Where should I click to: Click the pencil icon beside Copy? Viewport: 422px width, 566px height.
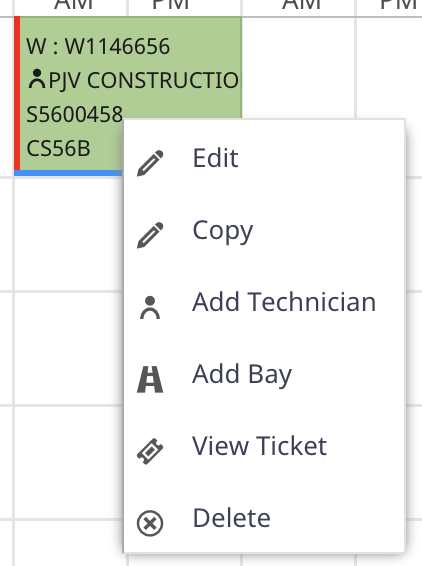point(150,235)
